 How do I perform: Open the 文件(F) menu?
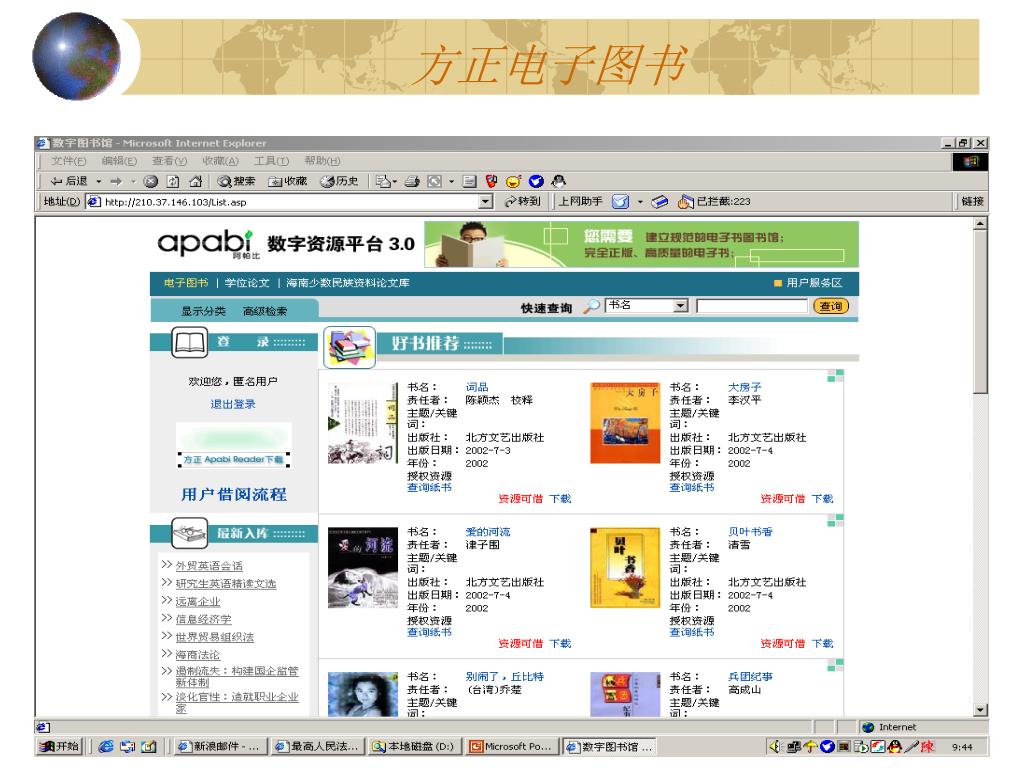click(x=68, y=161)
